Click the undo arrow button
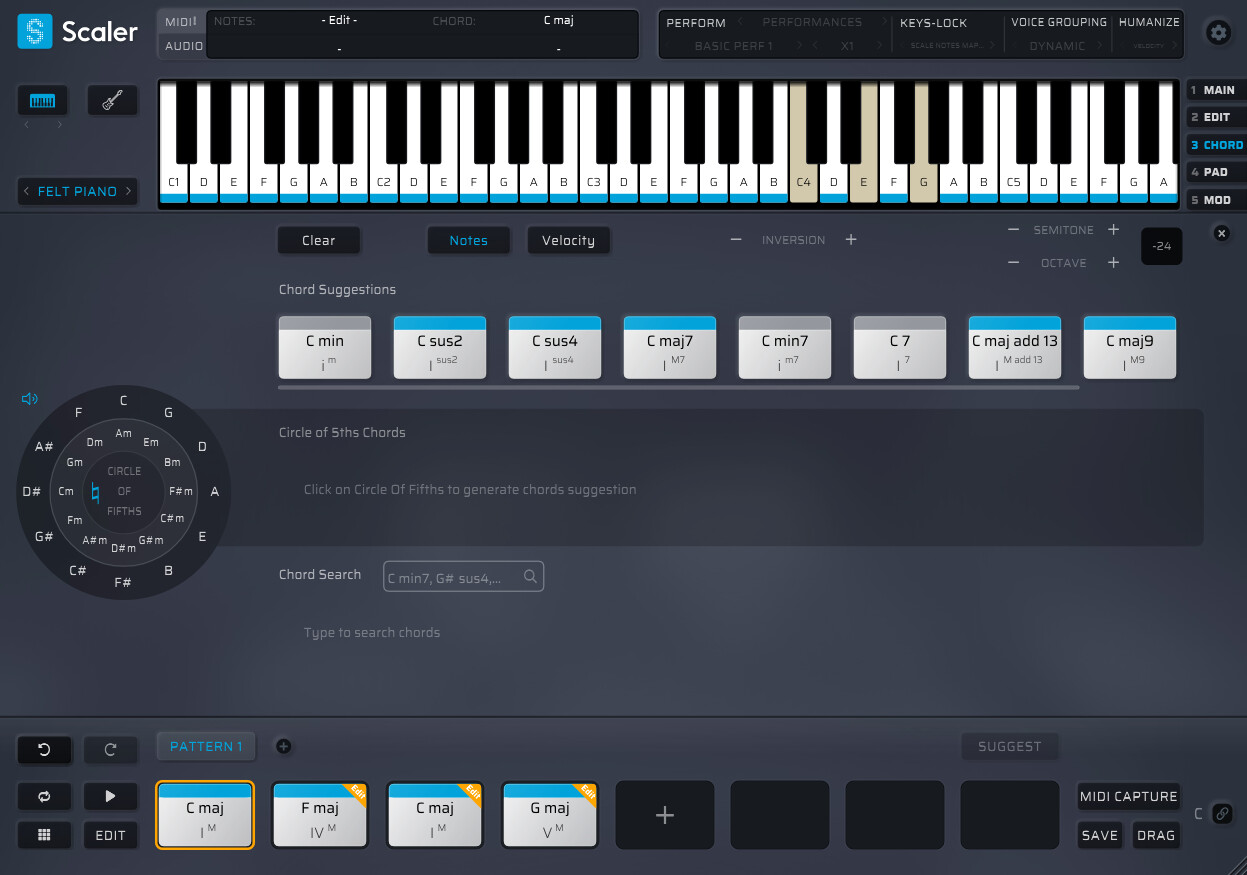The image size is (1247, 875). click(x=44, y=749)
